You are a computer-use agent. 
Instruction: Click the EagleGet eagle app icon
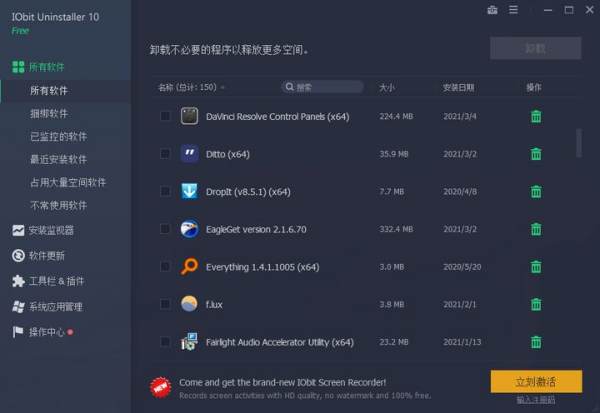[x=189, y=229]
